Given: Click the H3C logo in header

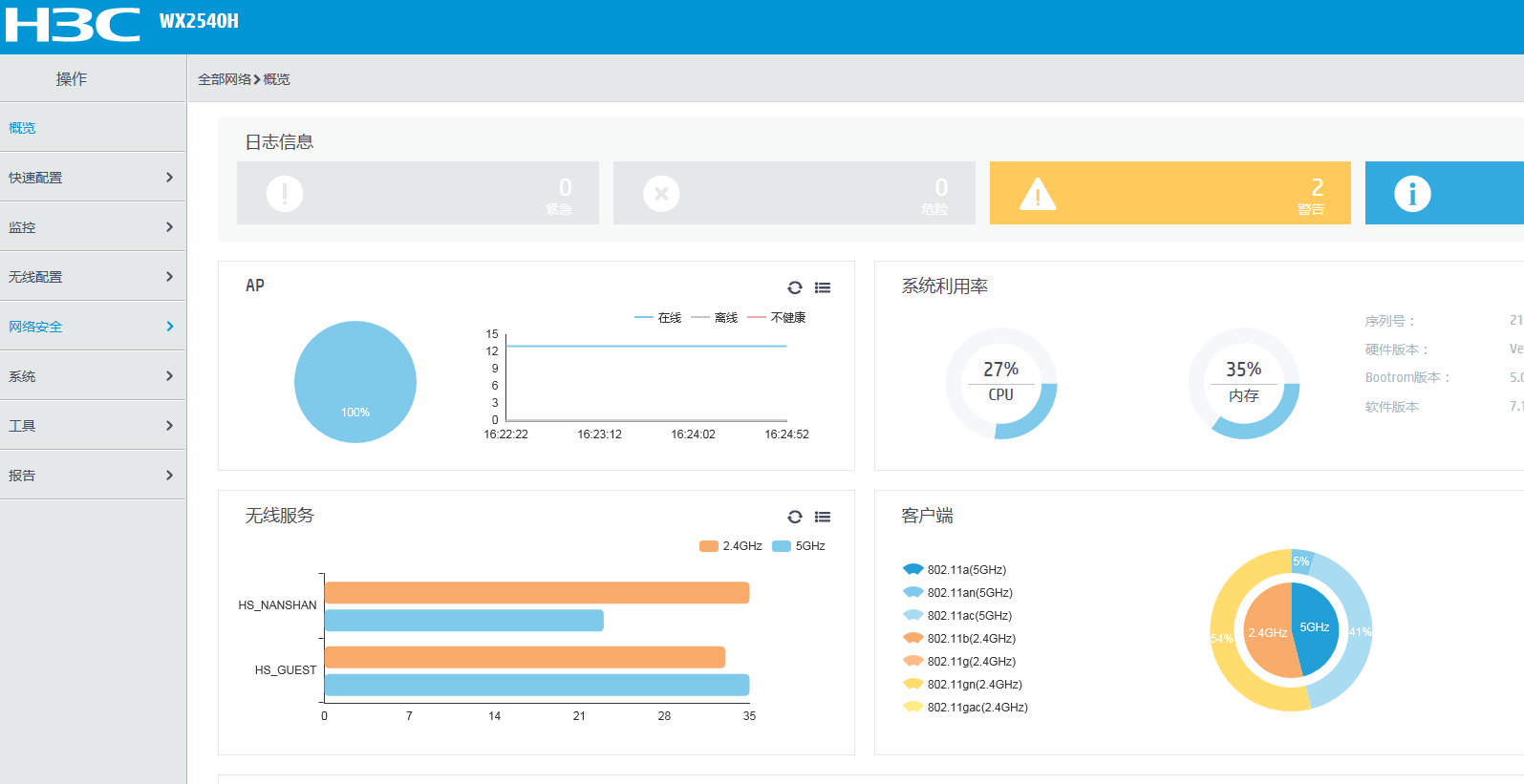Looking at the screenshot, I should (x=73, y=25).
